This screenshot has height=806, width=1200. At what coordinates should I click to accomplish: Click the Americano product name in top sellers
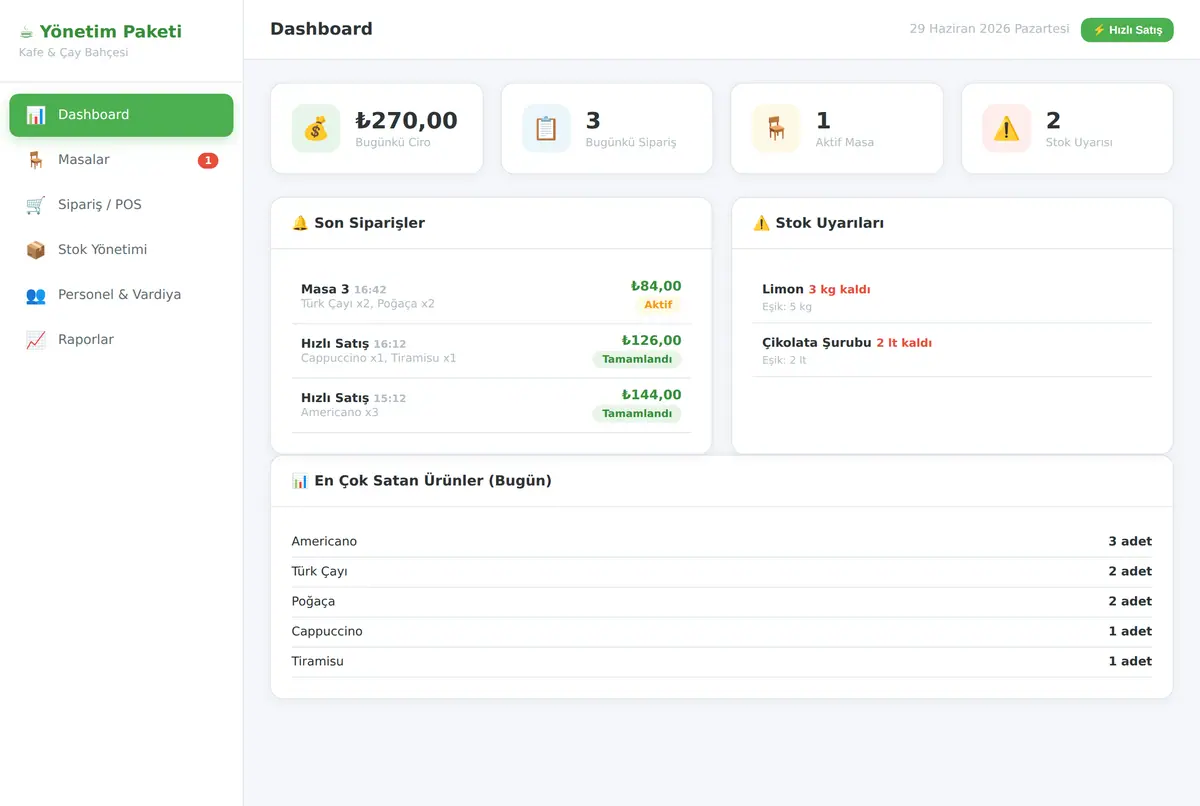(x=324, y=541)
